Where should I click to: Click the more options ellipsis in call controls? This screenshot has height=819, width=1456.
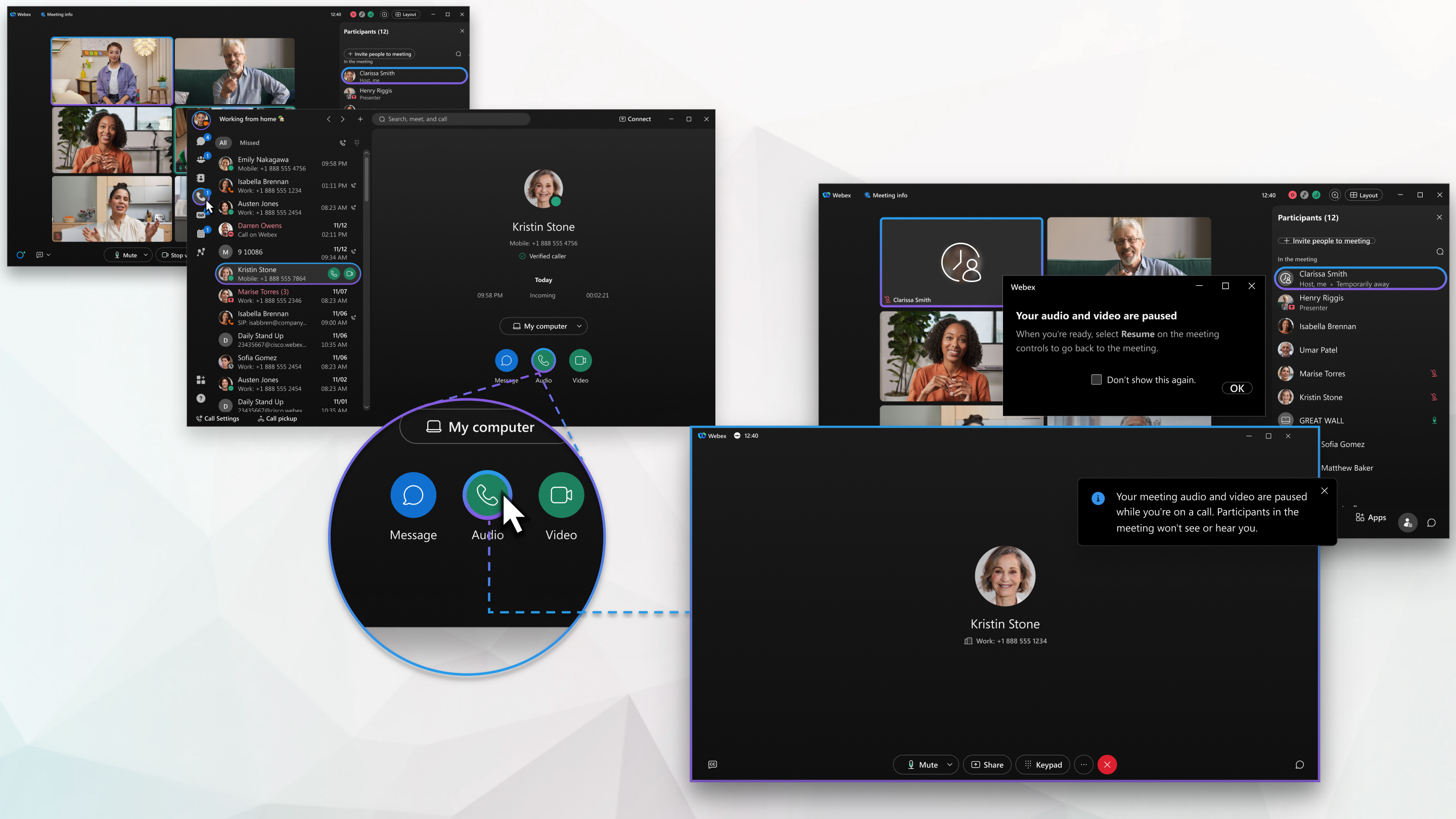1083,764
